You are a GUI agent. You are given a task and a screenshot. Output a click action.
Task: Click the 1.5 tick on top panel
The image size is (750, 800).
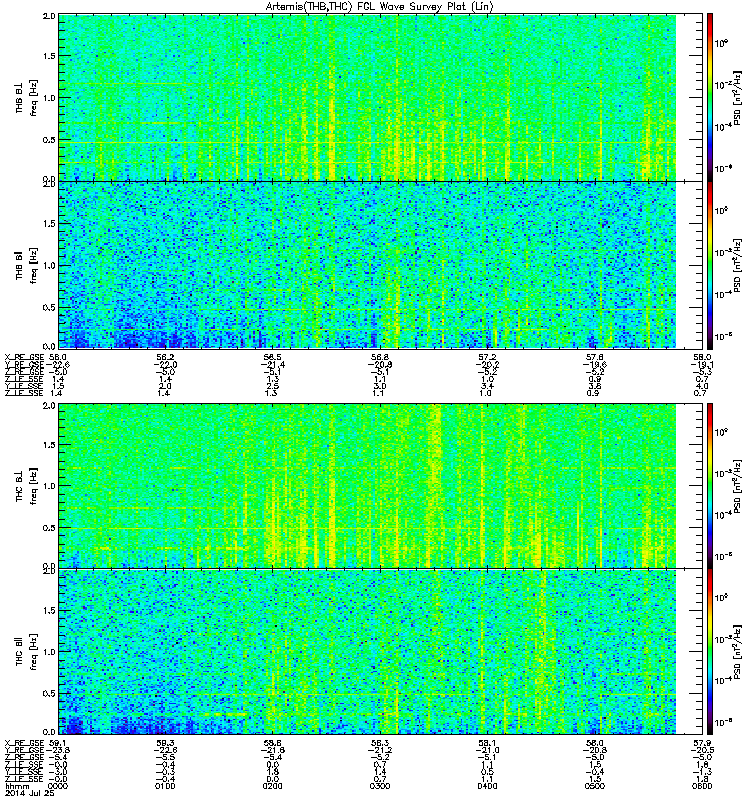point(49,56)
